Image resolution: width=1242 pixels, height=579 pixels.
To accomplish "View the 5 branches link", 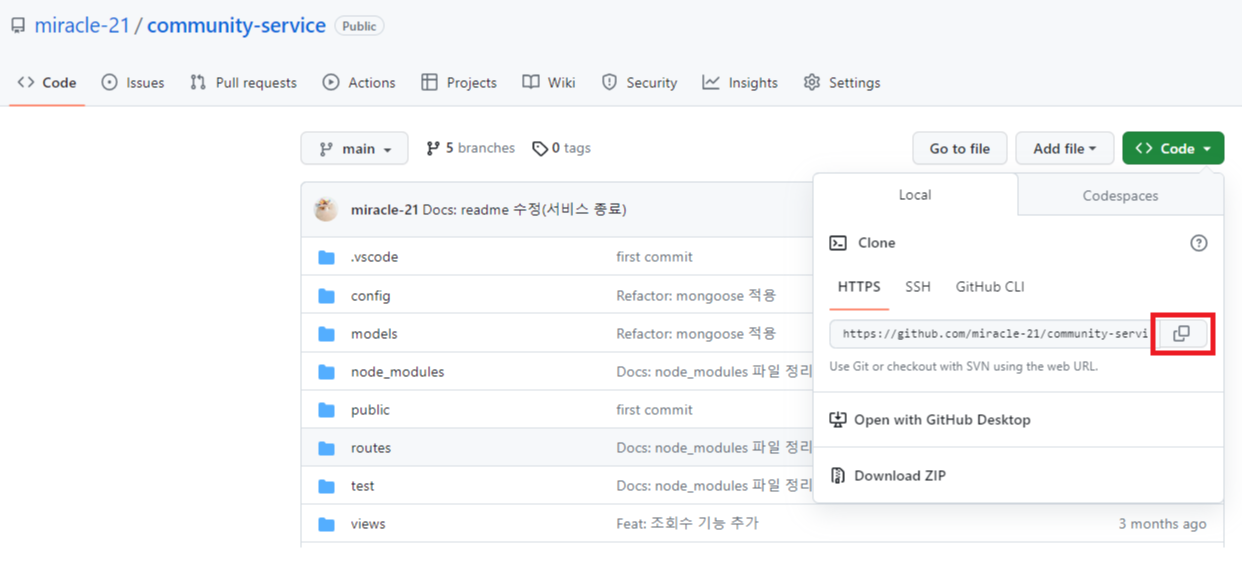I will (470, 148).
